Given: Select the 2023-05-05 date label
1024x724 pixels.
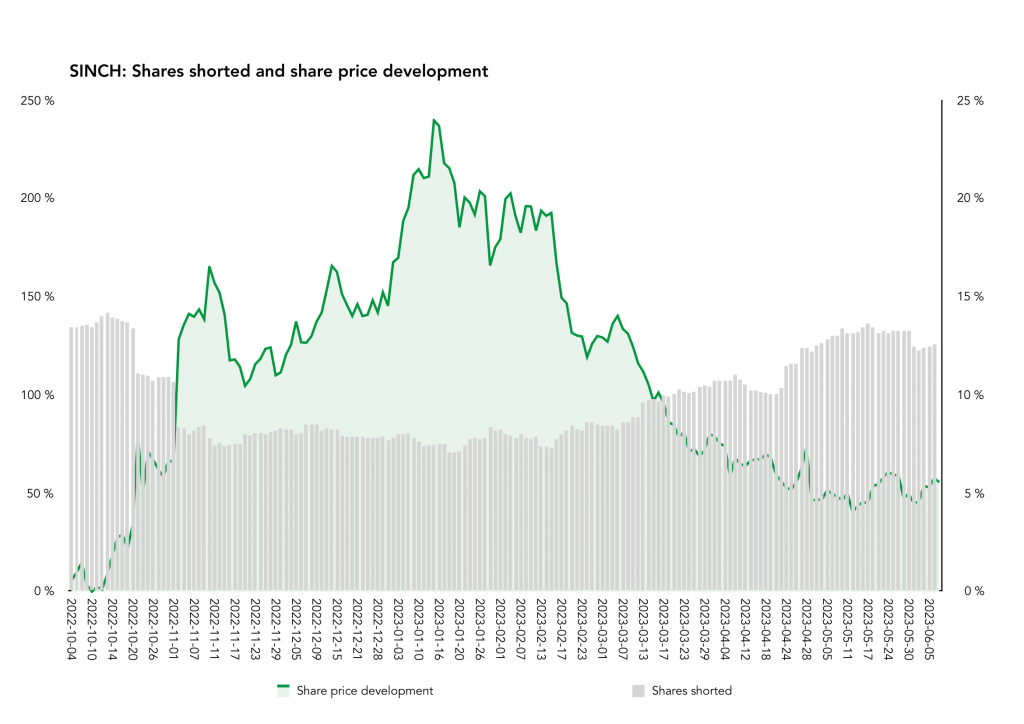Looking at the screenshot, I should [828, 629].
